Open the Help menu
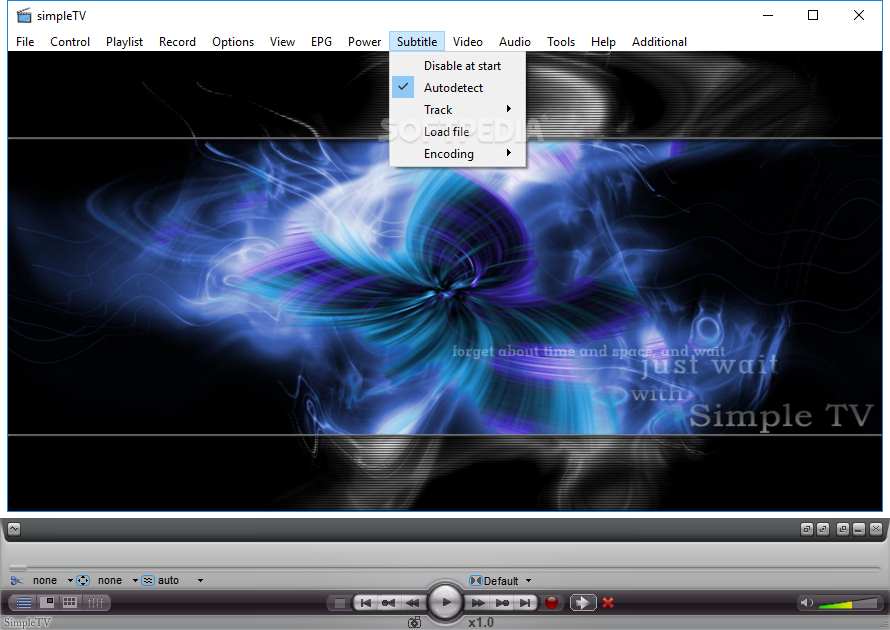 click(603, 41)
